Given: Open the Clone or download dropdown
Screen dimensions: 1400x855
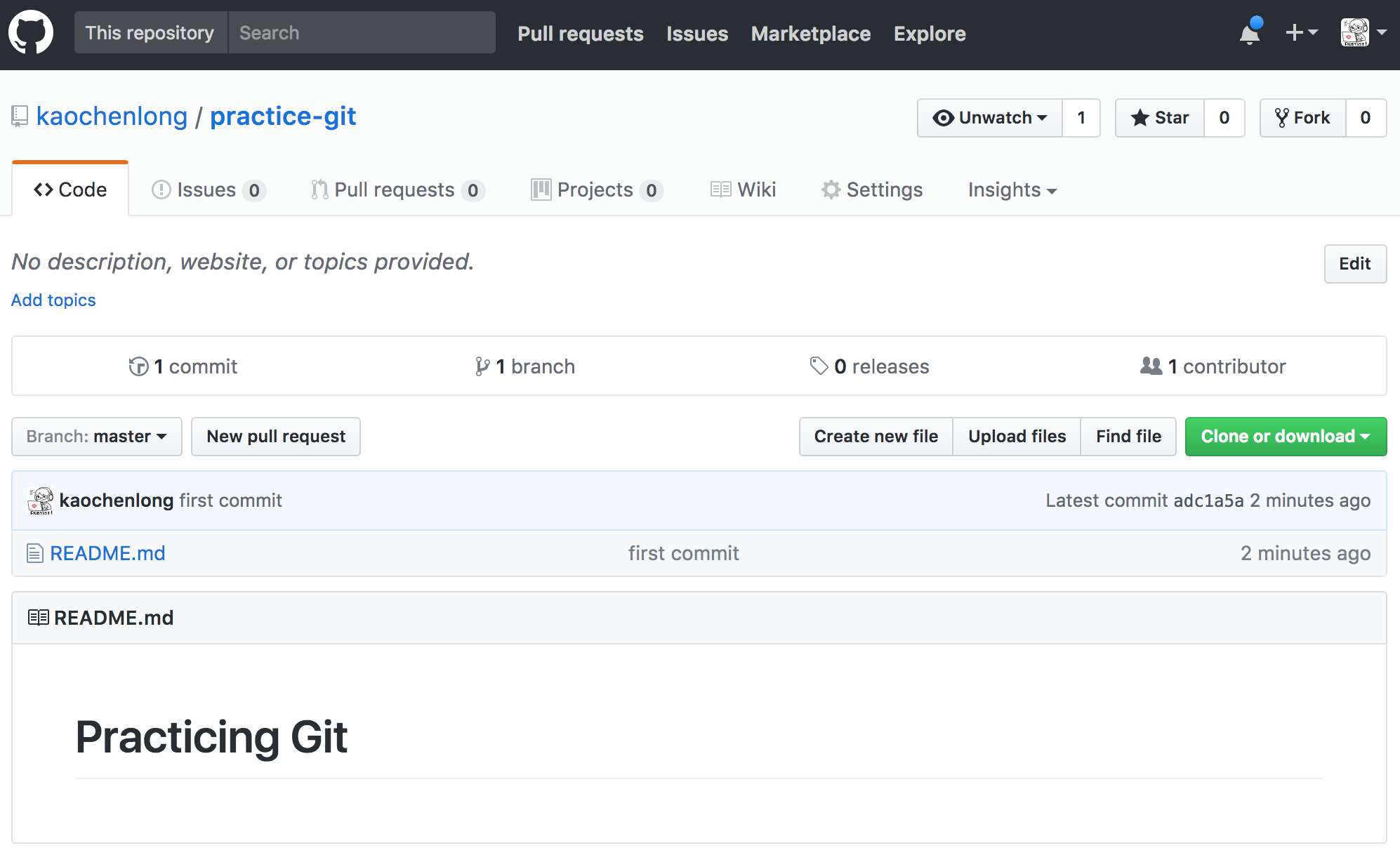Looking at the screenshot, I should [x=1286, y=436].
